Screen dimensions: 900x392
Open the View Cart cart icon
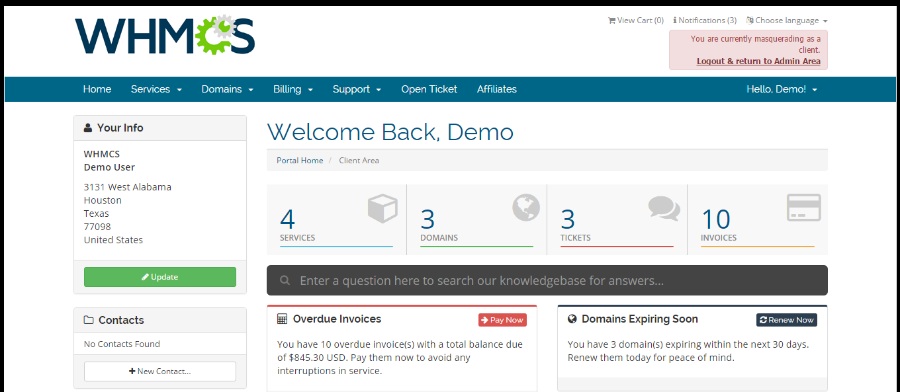point(611,21)
